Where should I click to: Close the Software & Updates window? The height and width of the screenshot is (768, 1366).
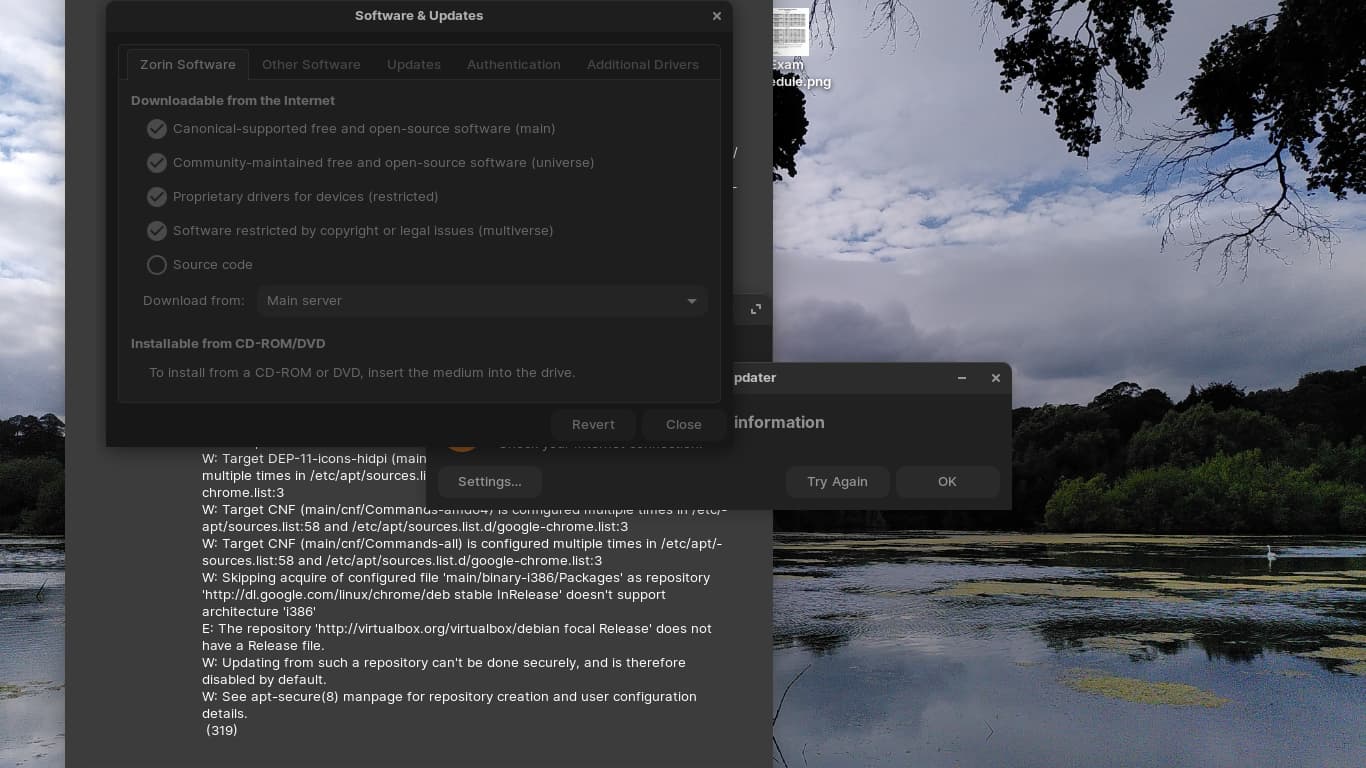716,16
